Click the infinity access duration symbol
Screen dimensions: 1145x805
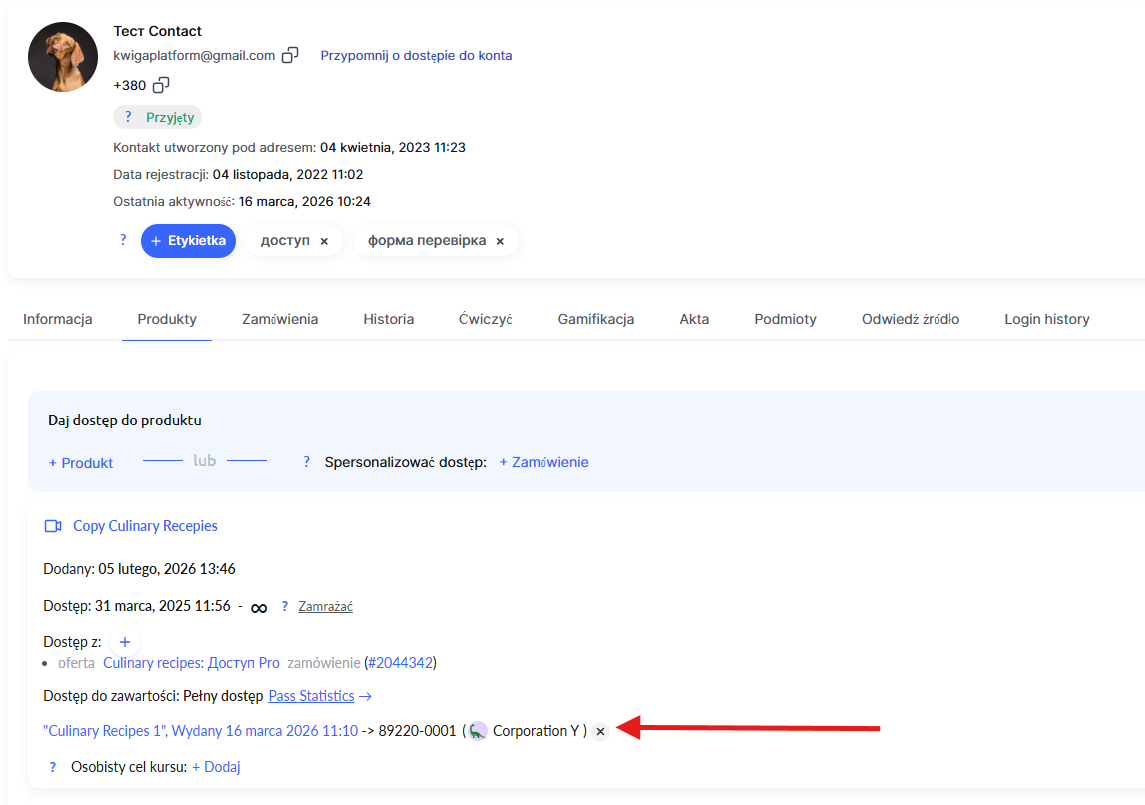259,608
